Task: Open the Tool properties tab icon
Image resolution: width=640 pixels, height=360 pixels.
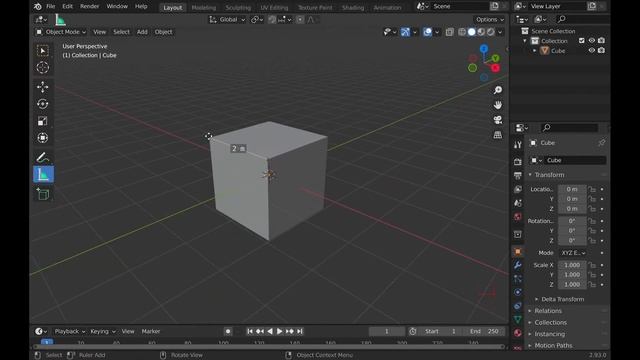Action: click(x=518, y=144)
